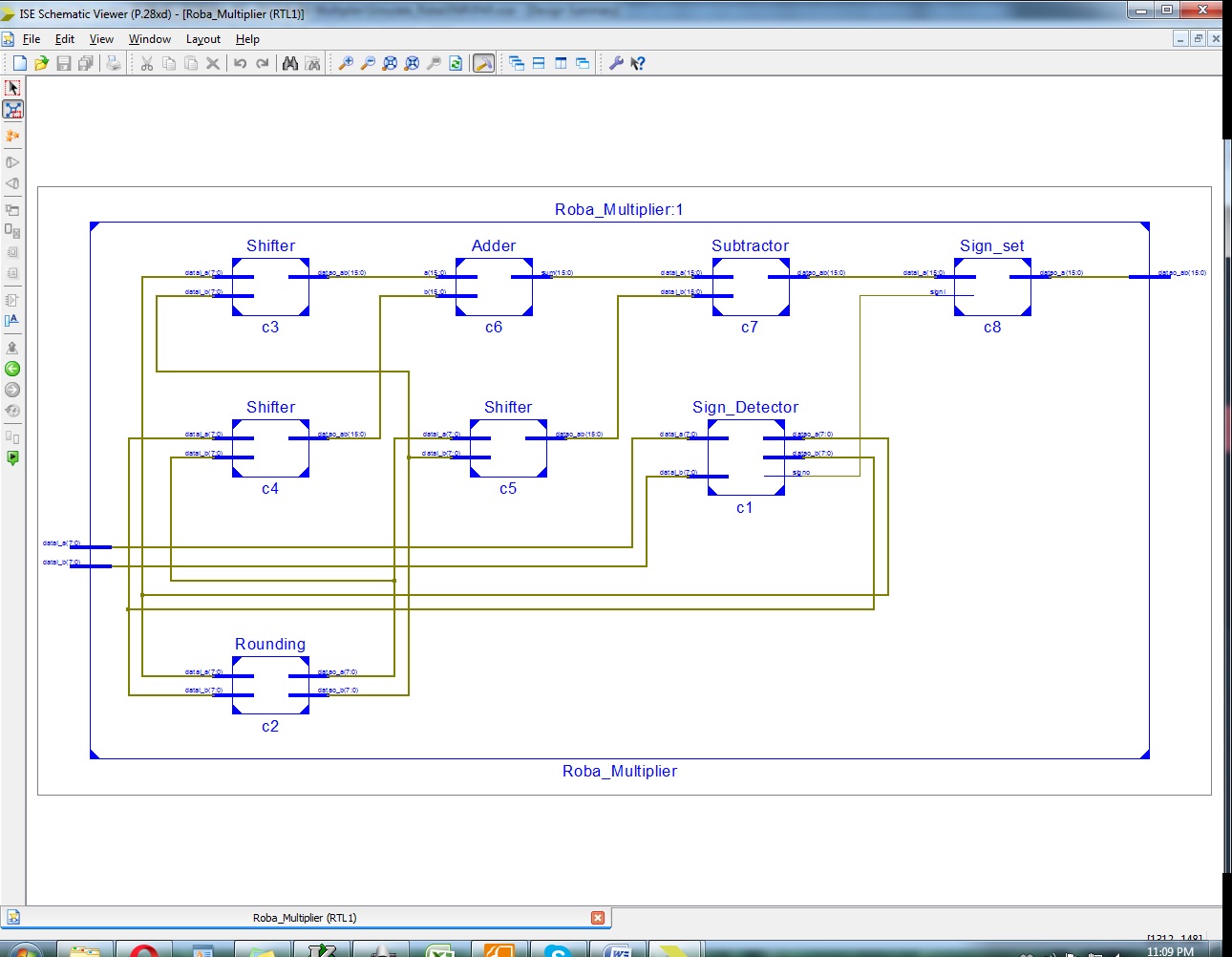Click the green back-trace arrow in sidebar
The image size is (1232, 957).
coord(12,368)
